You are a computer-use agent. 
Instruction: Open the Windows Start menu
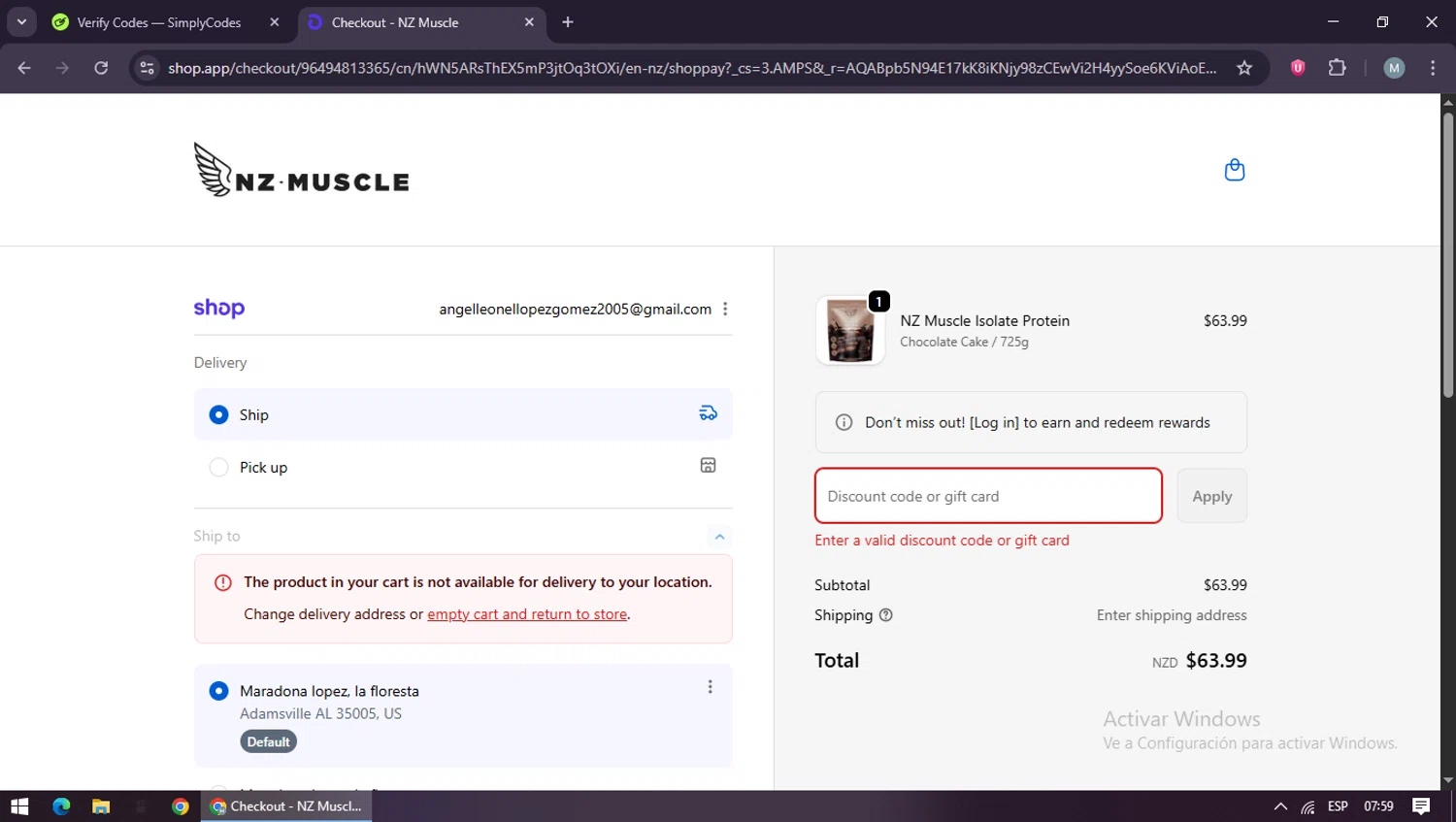19,806
